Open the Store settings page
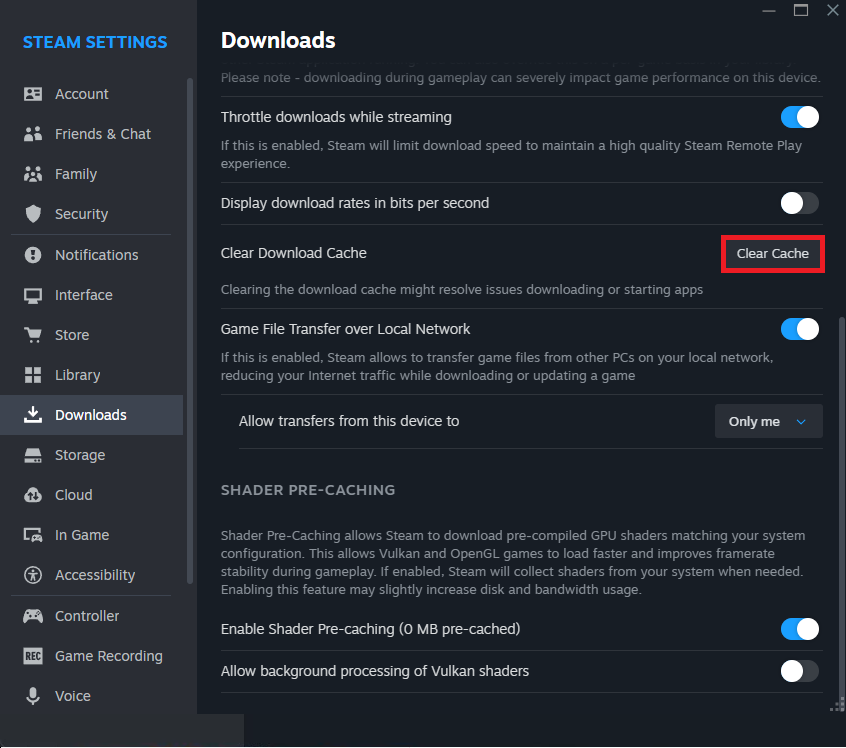 (92, 335)
